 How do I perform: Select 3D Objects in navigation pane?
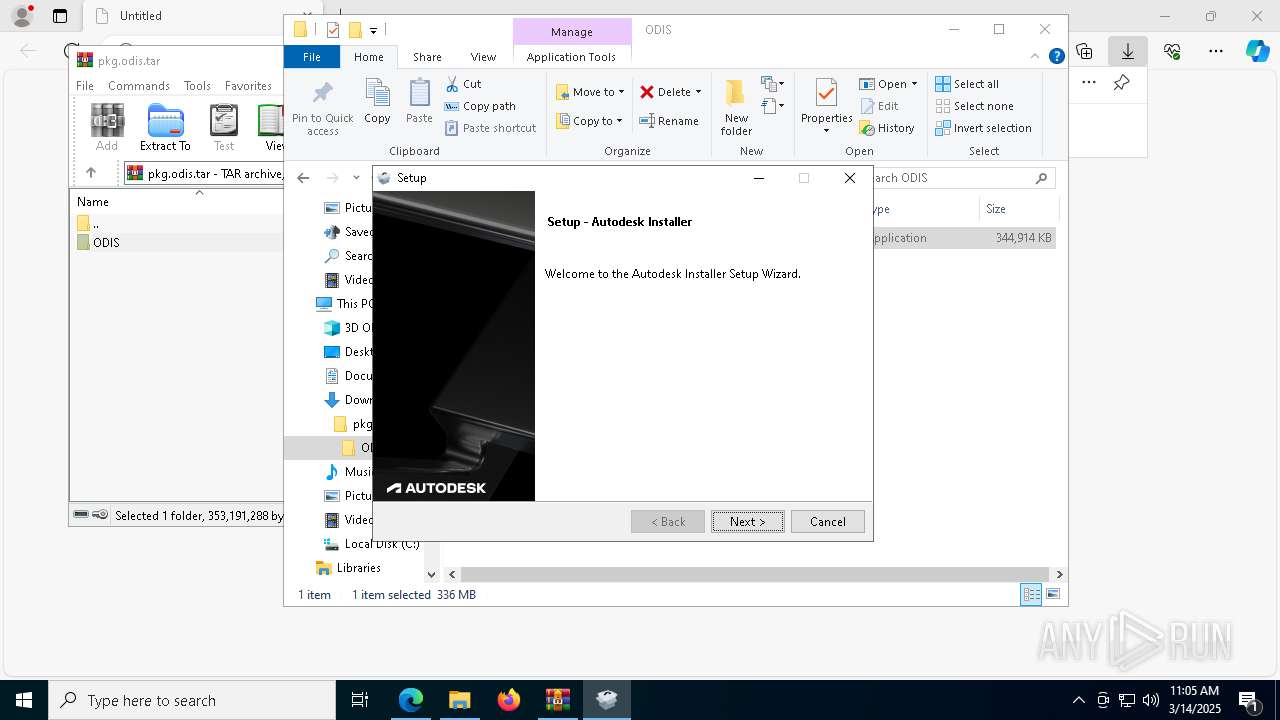(350, 328)
